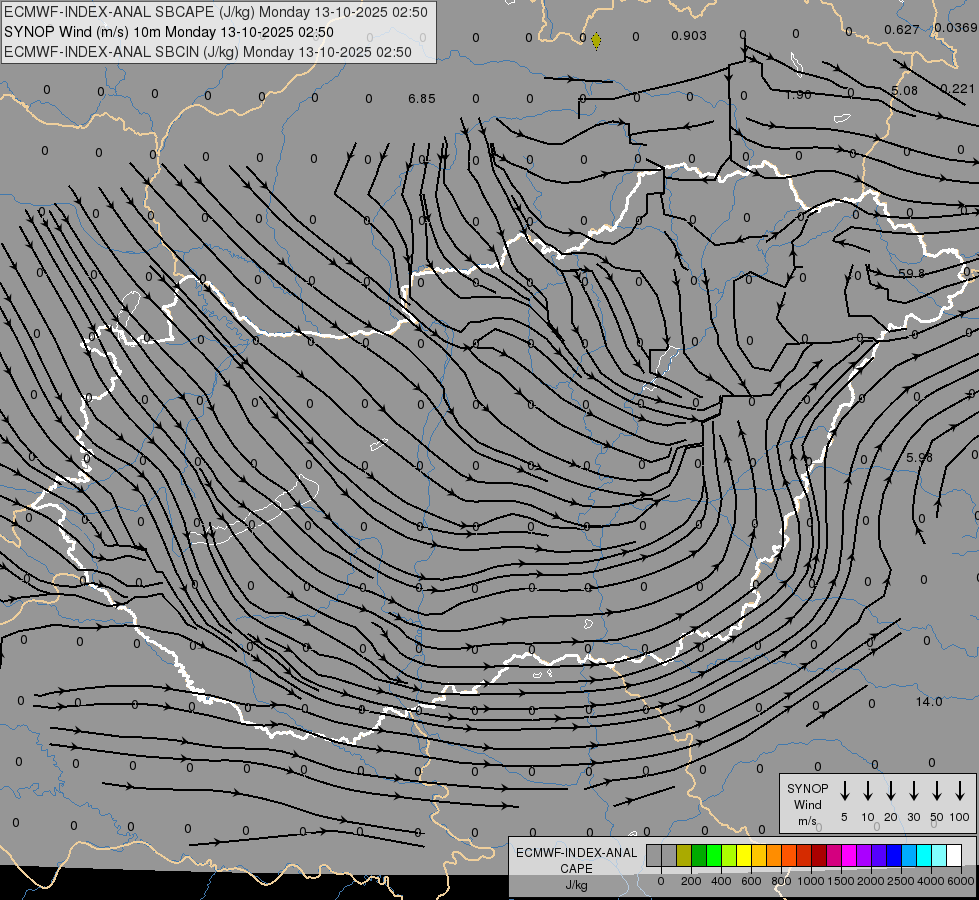Click the 6000 tick label in CAPE legend
This screenshot has width=979, height=900.
(961, 881)
